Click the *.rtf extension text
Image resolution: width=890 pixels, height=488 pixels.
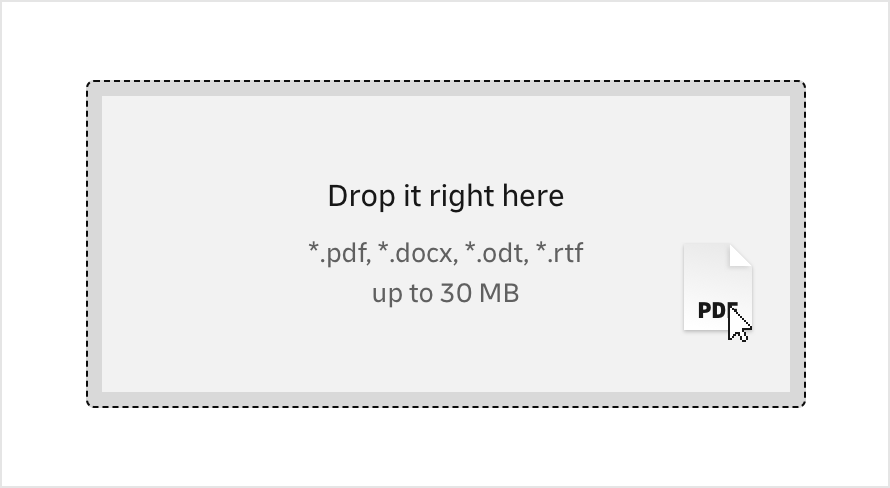[x=559, y=253]
